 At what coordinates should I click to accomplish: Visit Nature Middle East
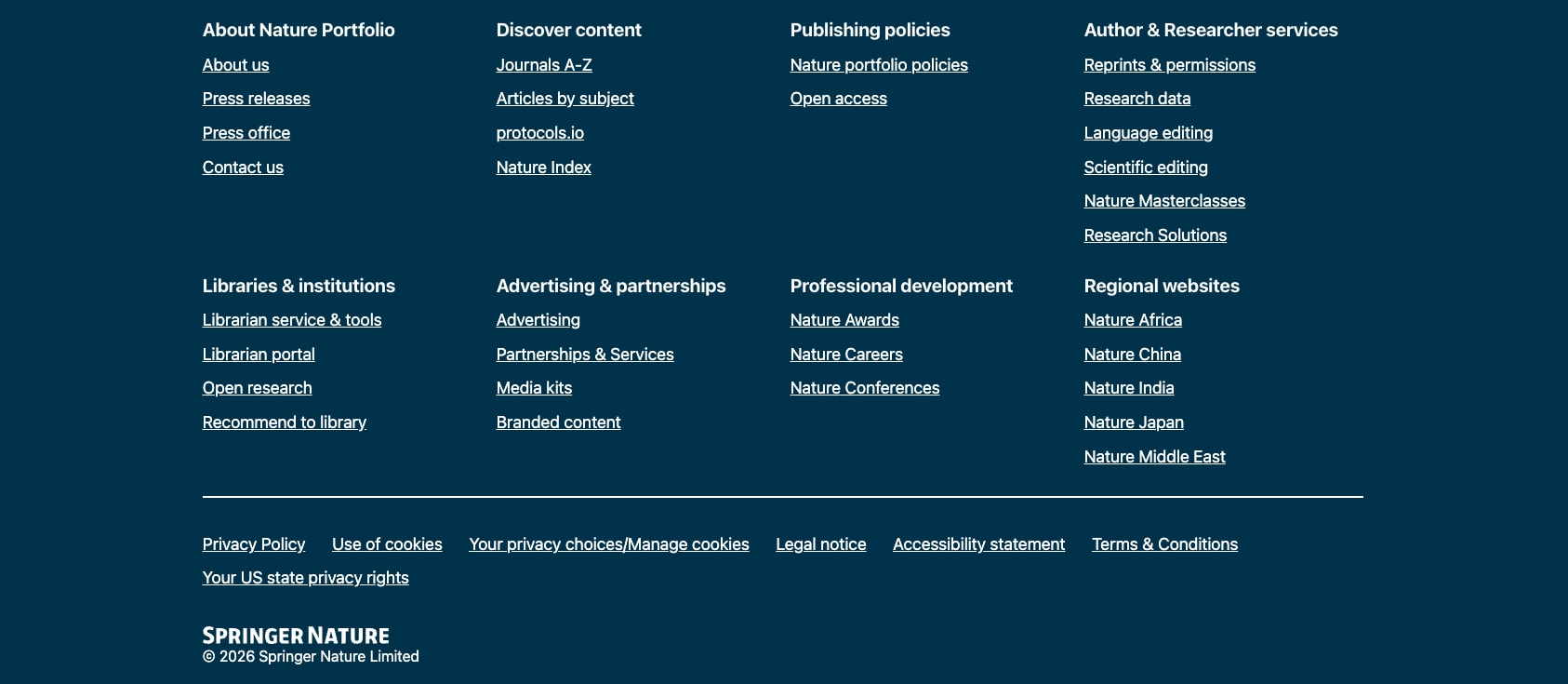1154,457
